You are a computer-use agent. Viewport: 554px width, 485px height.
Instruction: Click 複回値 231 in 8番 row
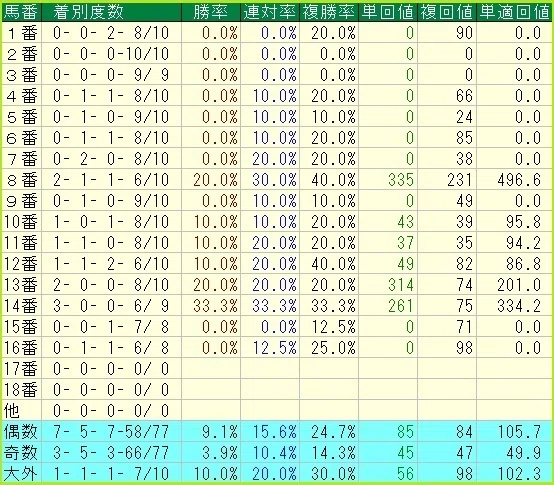460,180
